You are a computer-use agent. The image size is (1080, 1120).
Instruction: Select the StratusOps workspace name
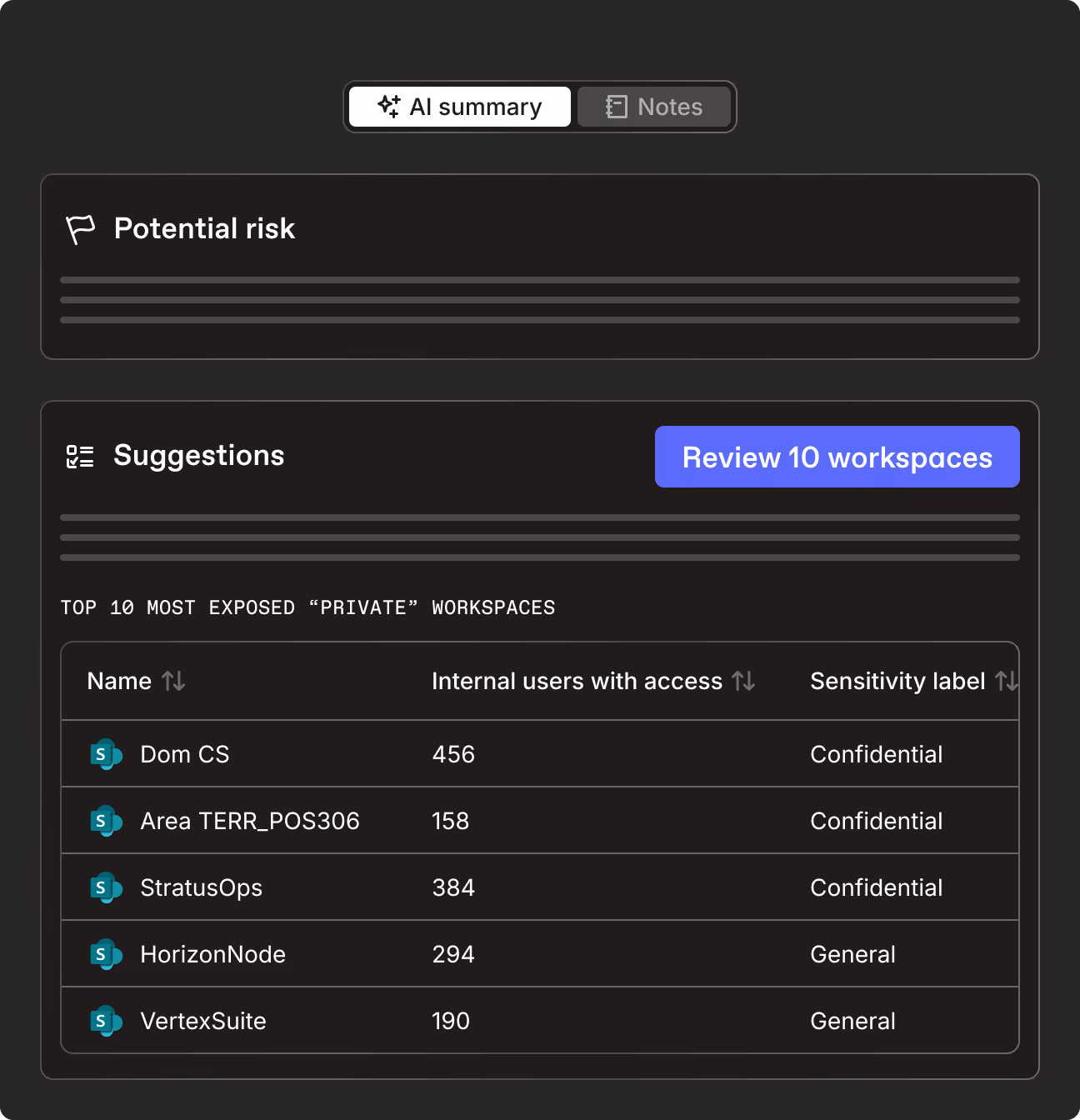202,887
